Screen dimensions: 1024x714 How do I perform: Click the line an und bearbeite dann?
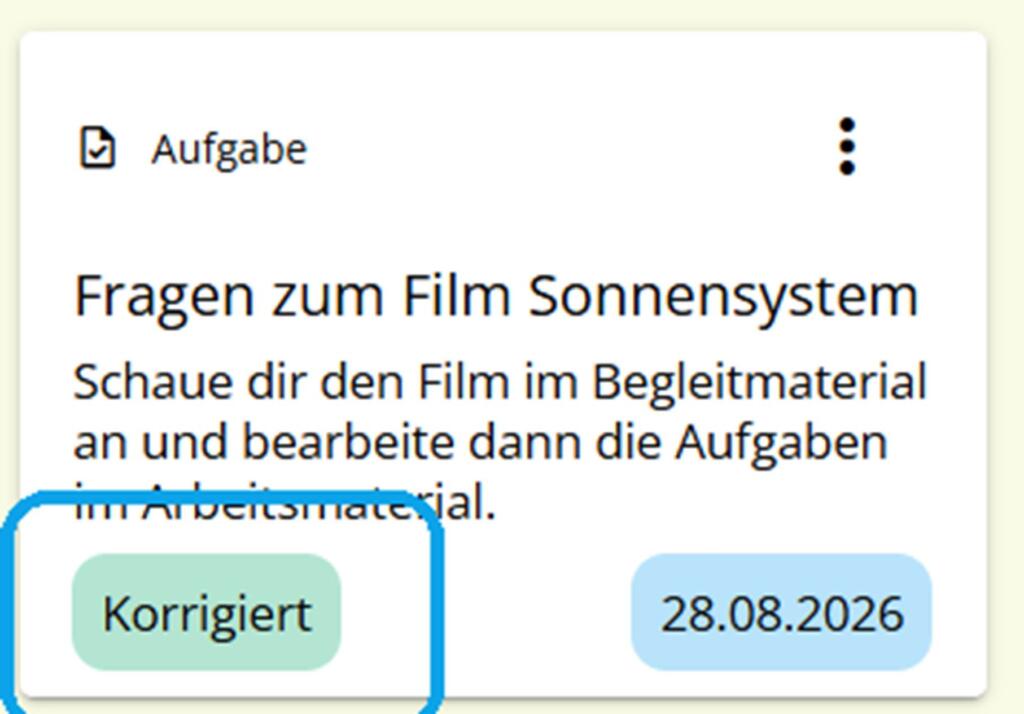[x=481, y=443]
